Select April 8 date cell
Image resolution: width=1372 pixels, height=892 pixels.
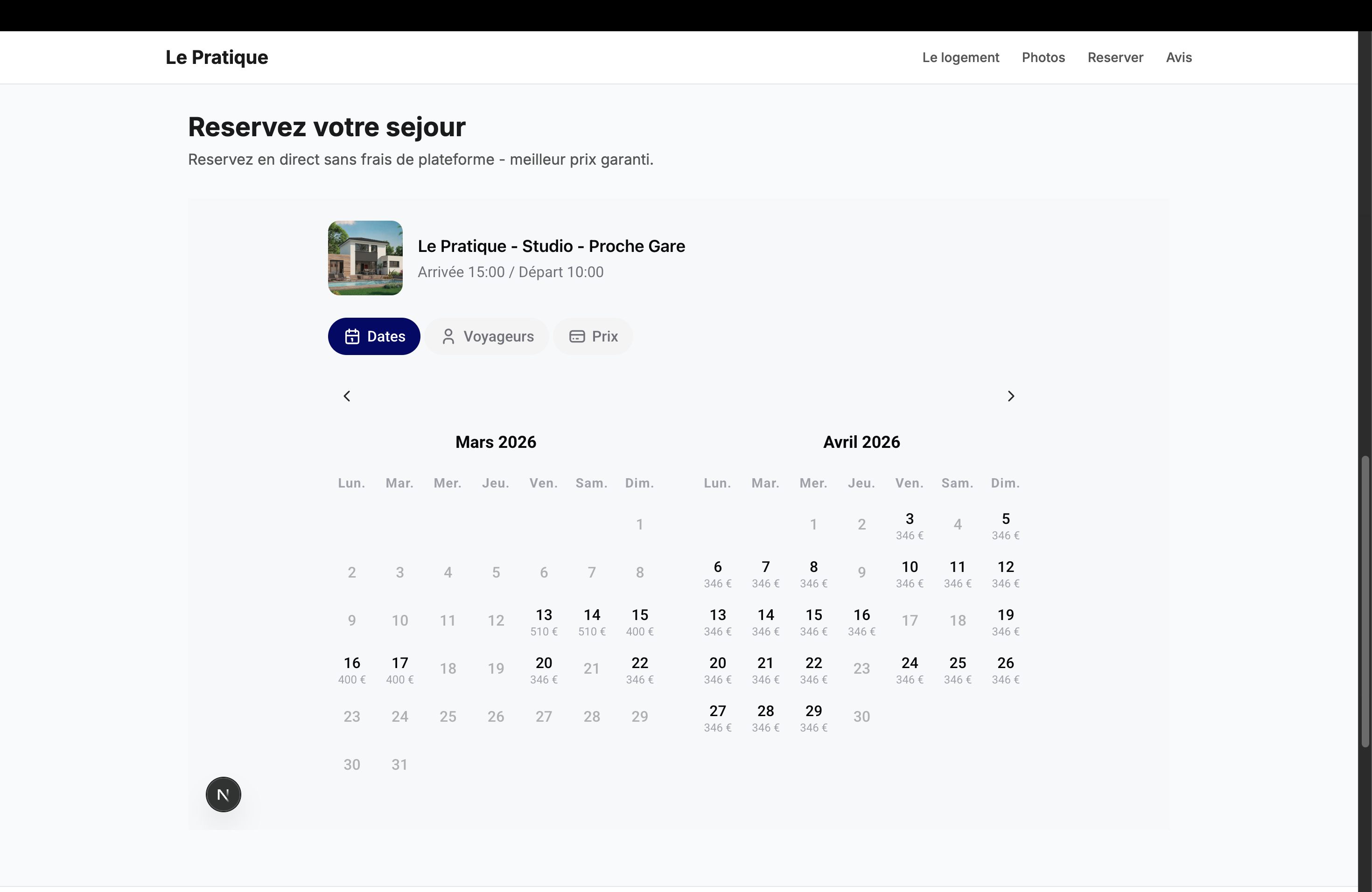(813, 573)
